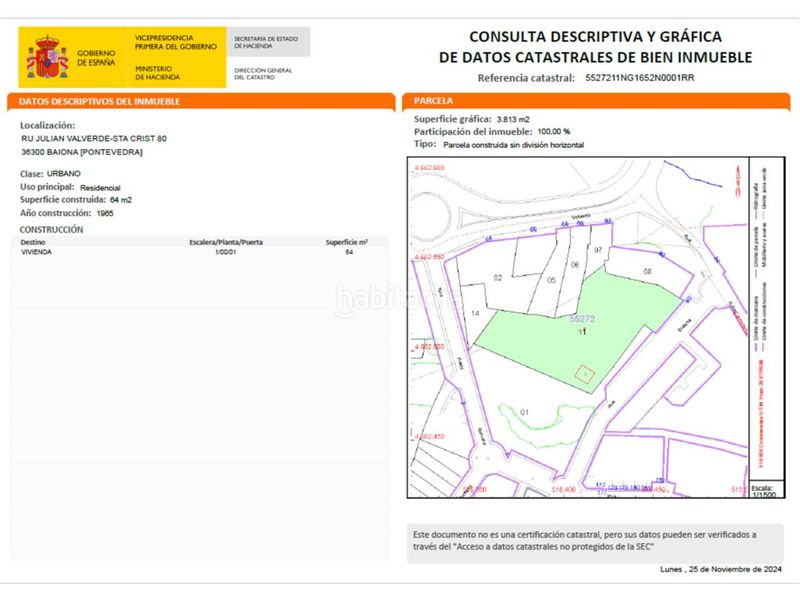Viewport: 800px width, 600px height.
Task: Click the non-certification disclaimer note
Action: pos(594,543)
